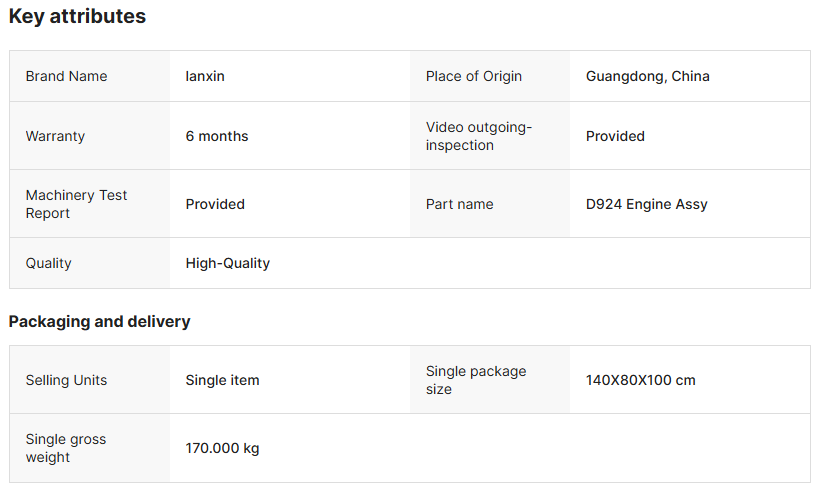Click Provided next to Video outgoing-inspection
Image resolution: width=822 pixels, height=489 pixels.
pos(615,136)
